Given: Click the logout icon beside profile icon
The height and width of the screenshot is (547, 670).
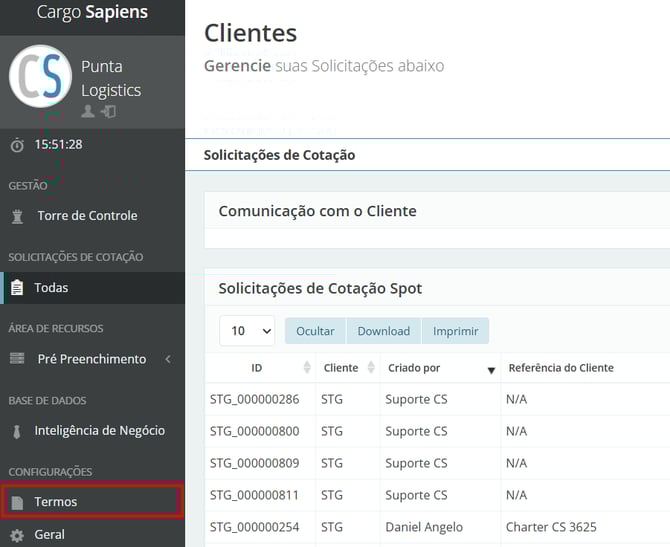Looking at the screenshot, I should 108,112.
